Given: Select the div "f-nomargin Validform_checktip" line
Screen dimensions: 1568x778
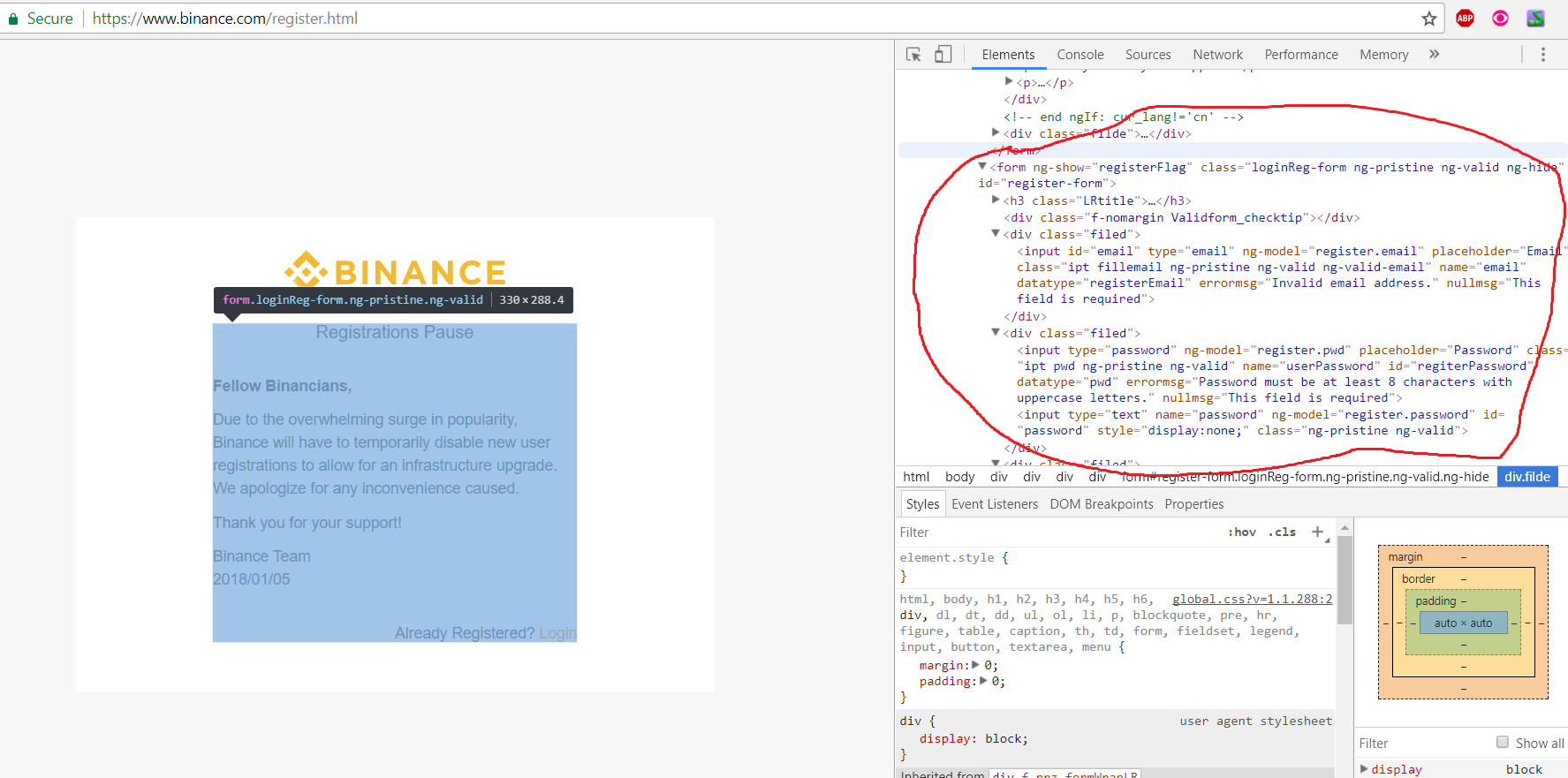Looking at the screenshot, I should (1182, 217).
